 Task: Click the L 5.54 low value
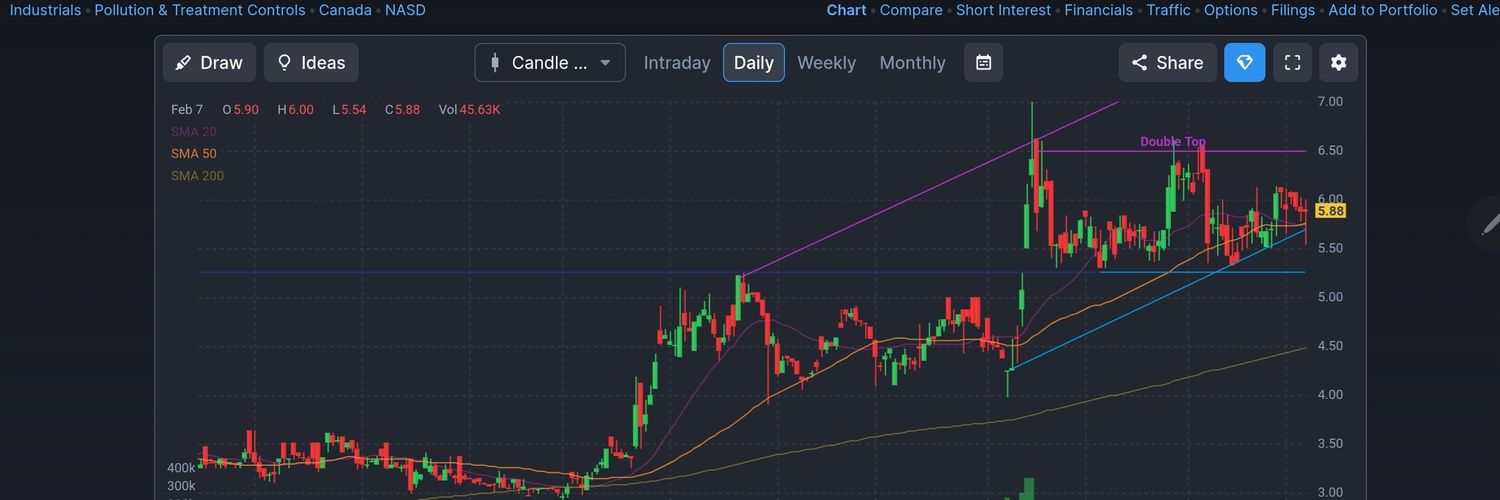pos(349,110)
